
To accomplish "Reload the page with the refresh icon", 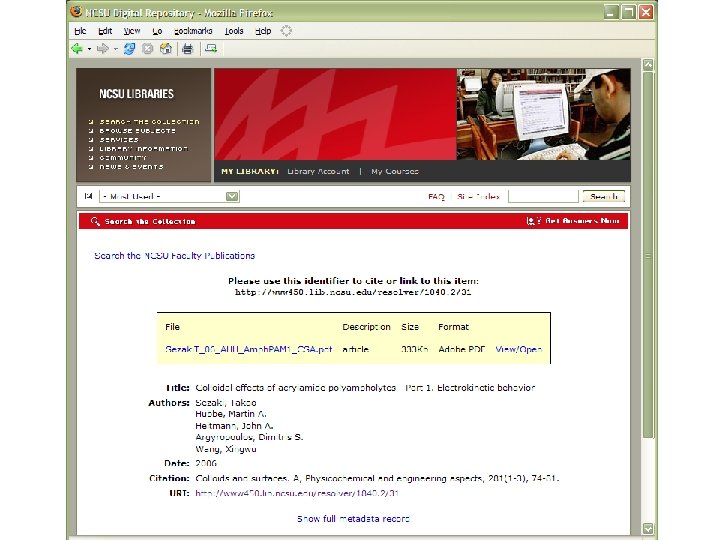I will [x=129, y=48].
